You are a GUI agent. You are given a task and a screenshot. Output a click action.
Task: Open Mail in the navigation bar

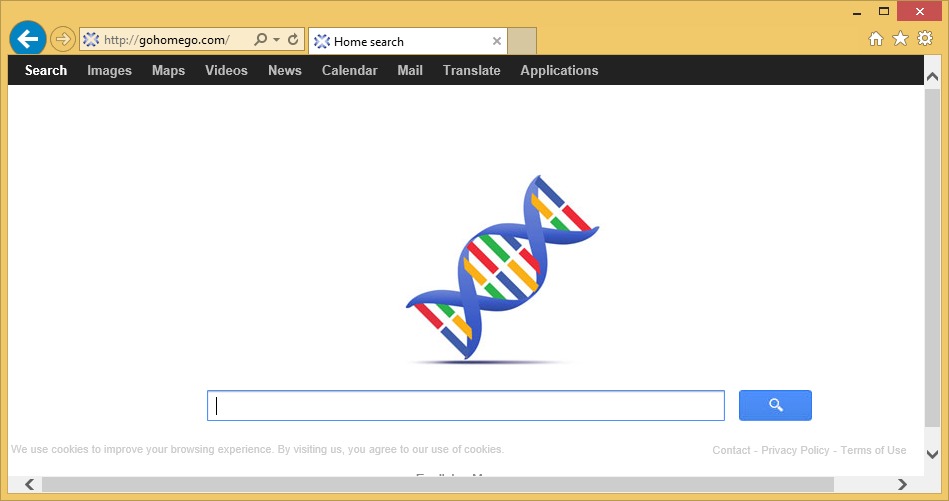click(410, 70)
